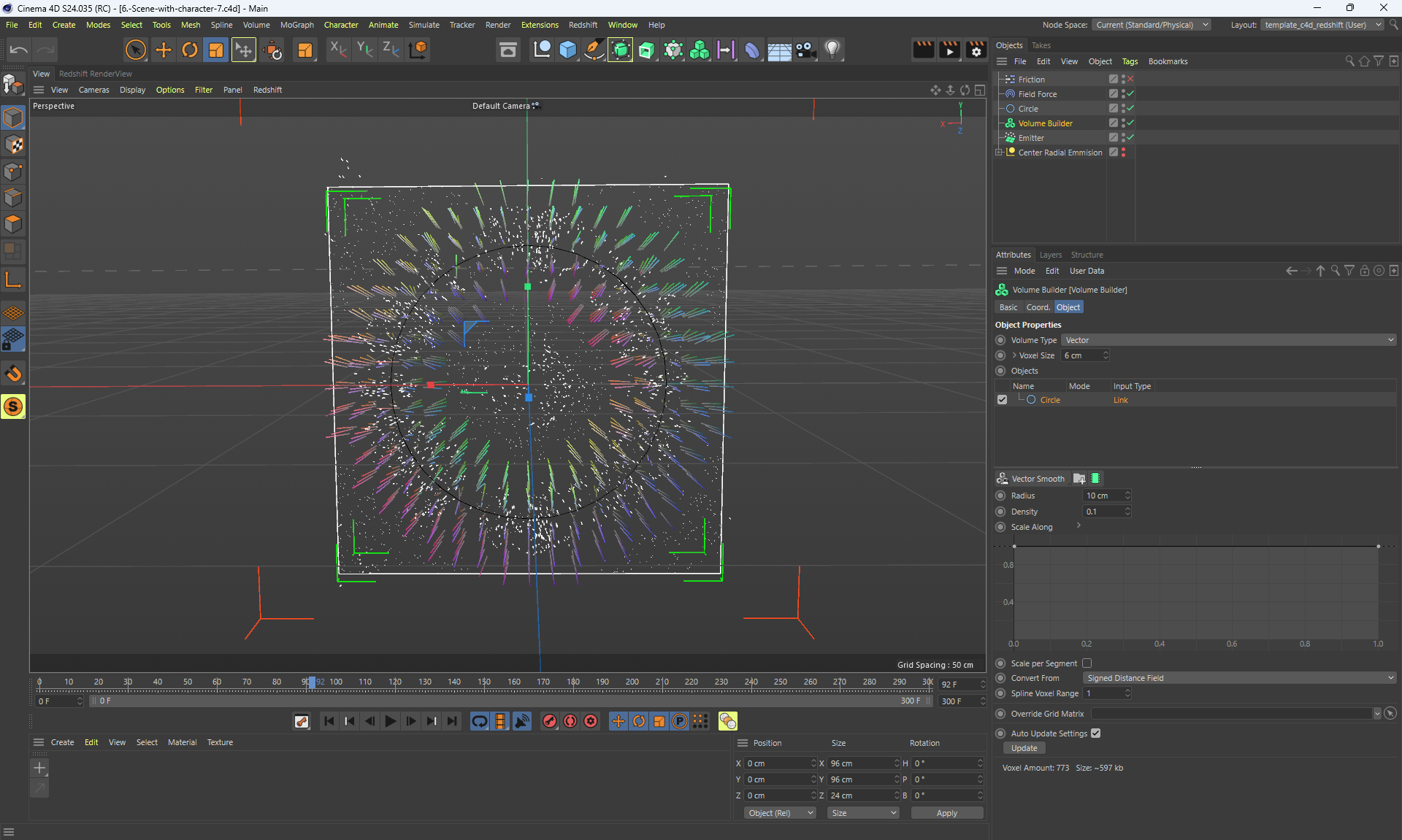Click the light bulb Light icon

coord(832,50)
